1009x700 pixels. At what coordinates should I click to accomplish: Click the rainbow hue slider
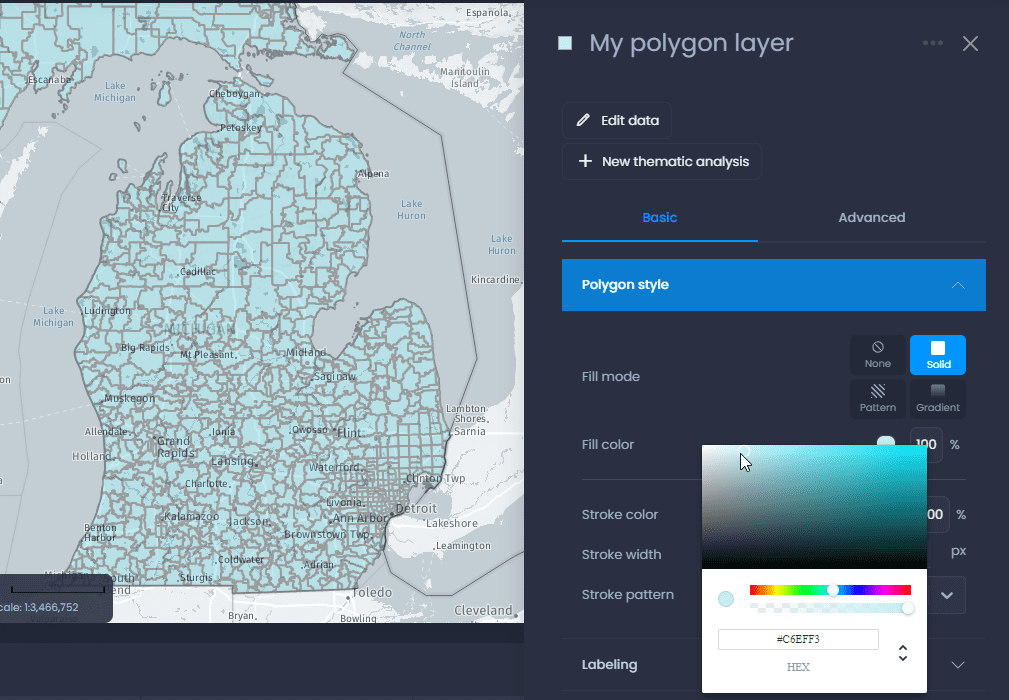(x=830, y=590)
